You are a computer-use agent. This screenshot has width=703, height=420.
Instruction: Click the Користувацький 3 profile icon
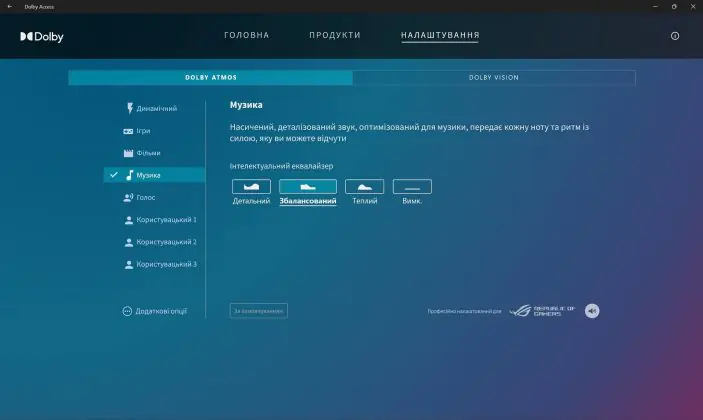[129, 264]
